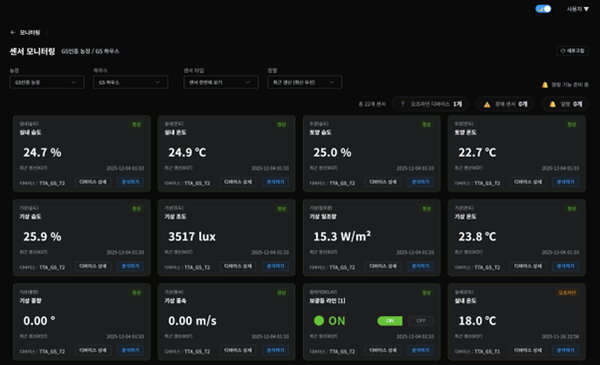
Task: Open 디바이스 상세 on the 토양 온도 card
Action: coord(528,182)
